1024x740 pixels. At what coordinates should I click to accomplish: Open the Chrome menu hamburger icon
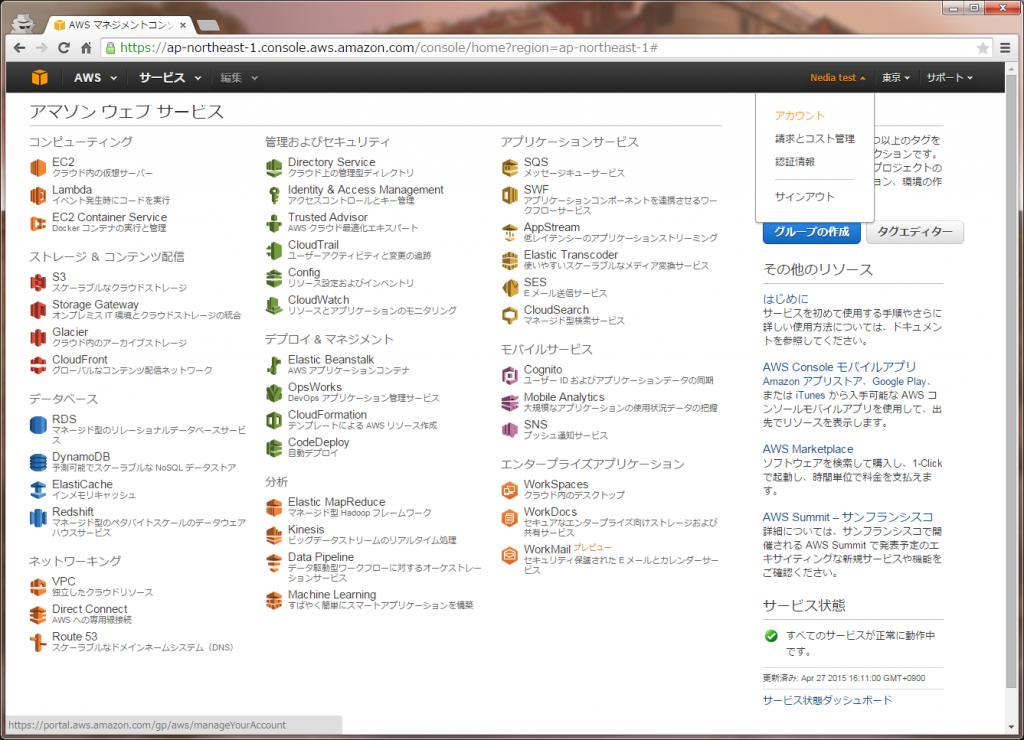(1005, 48)
